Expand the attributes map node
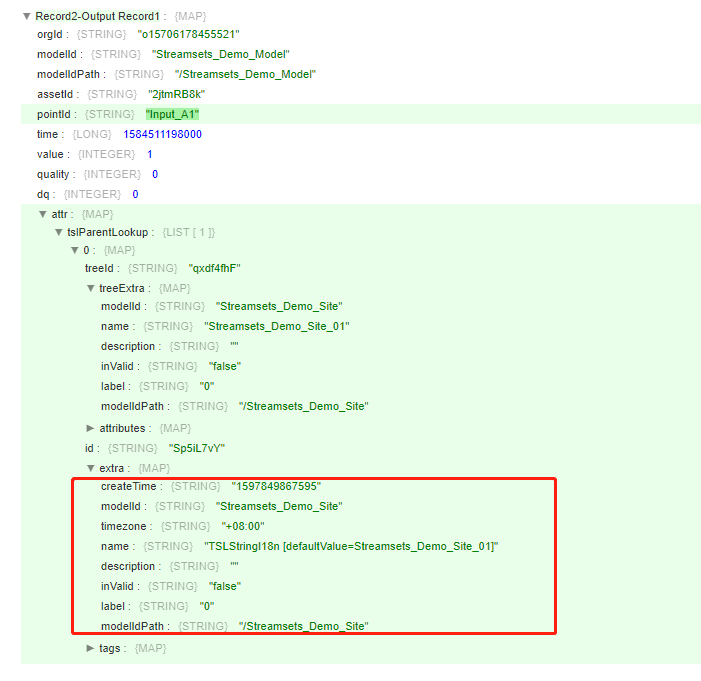 [x=91, y=428]
